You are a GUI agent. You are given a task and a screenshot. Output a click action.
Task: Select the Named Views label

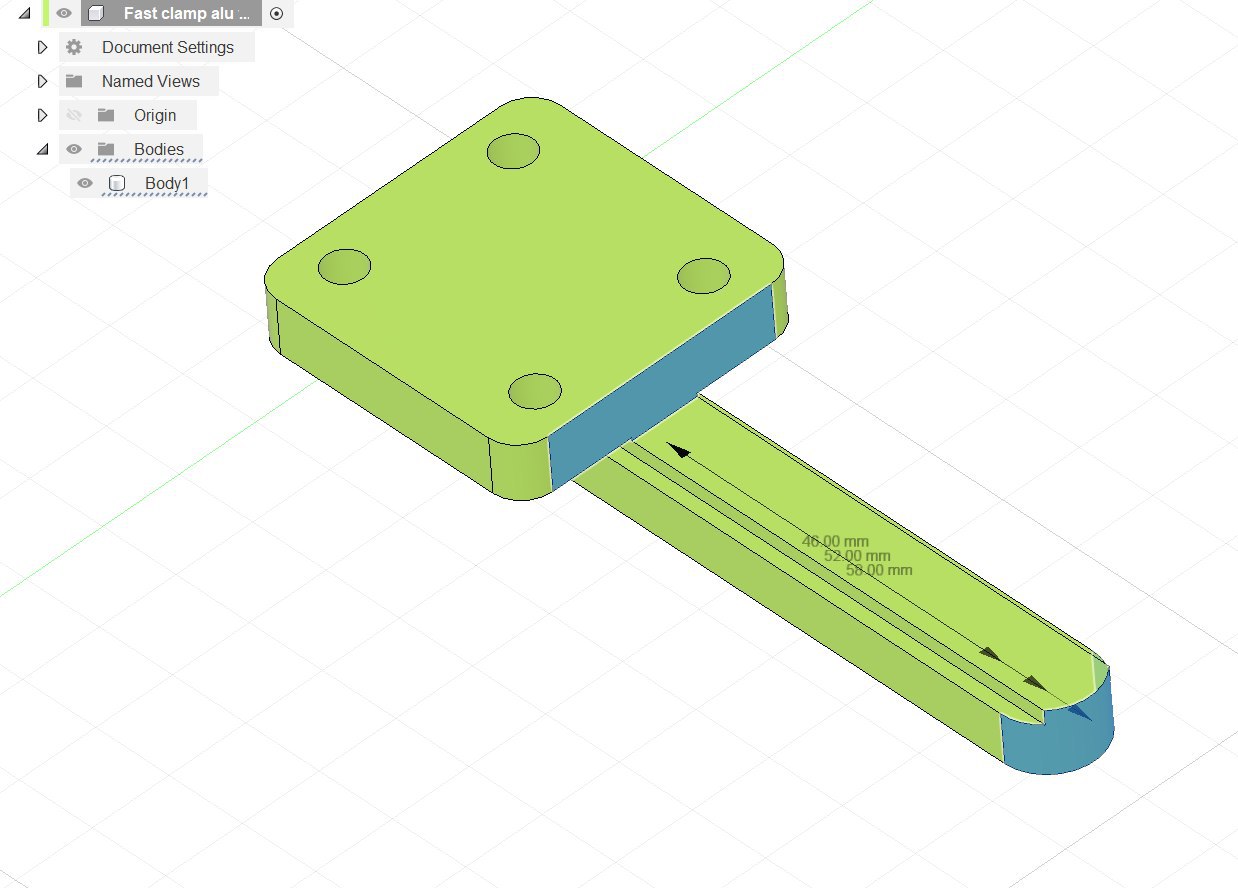[151, 81]
